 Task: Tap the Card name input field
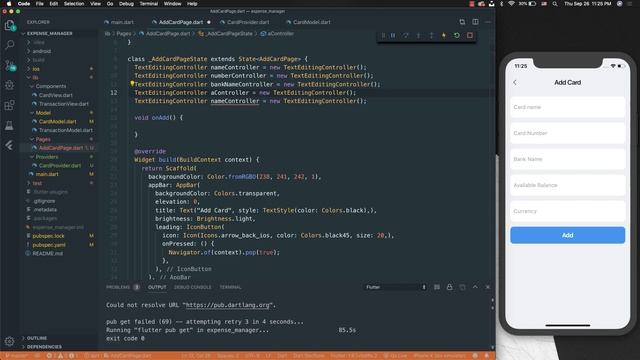coord(567,107)
